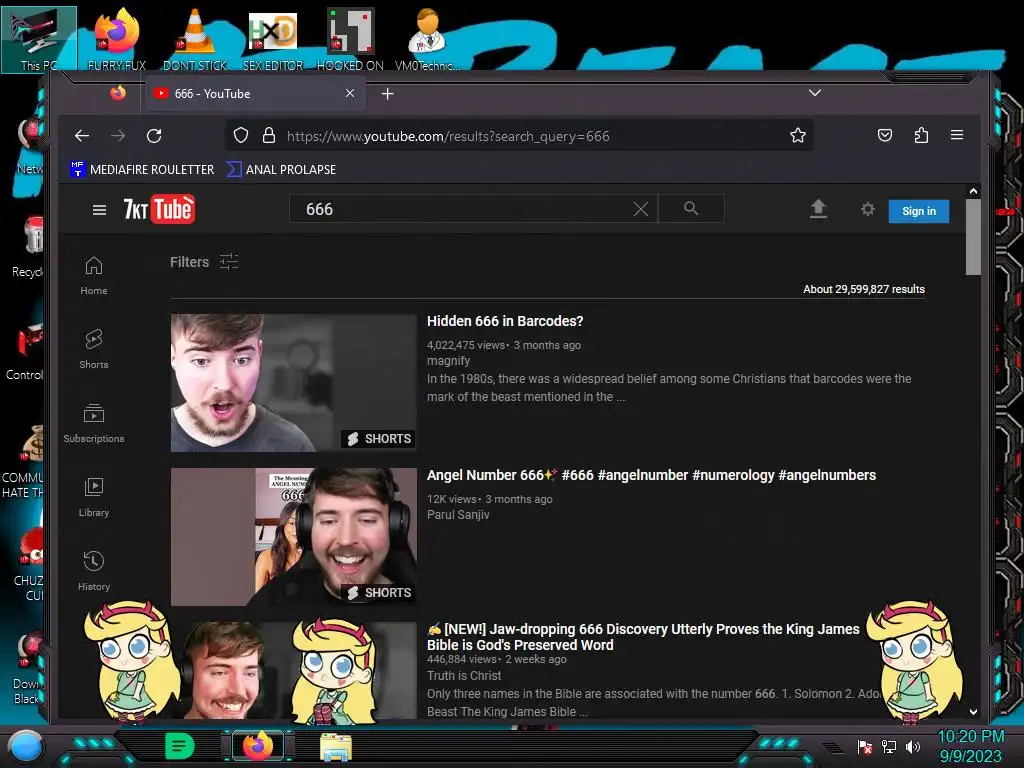The image size is (1024, 768).
Task: Open Shorts in the sidebar
Action: pos(94,349)
